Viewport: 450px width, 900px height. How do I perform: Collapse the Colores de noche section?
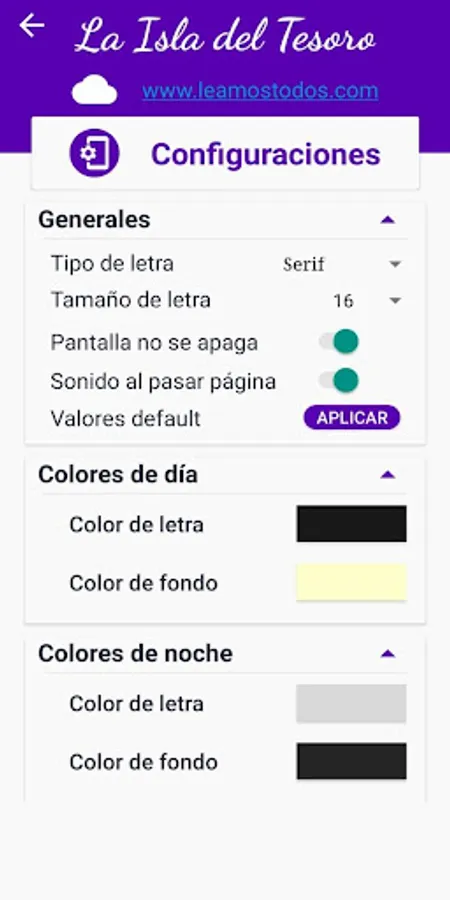click(x=388, y=653)
